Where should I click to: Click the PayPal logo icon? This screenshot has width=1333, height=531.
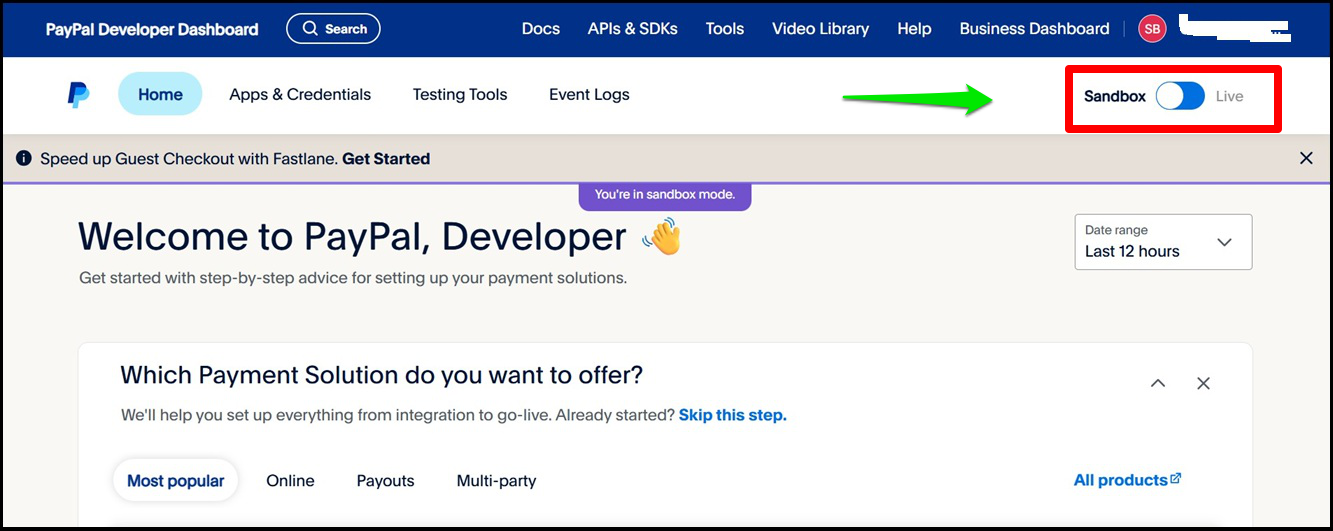[79, 95]
